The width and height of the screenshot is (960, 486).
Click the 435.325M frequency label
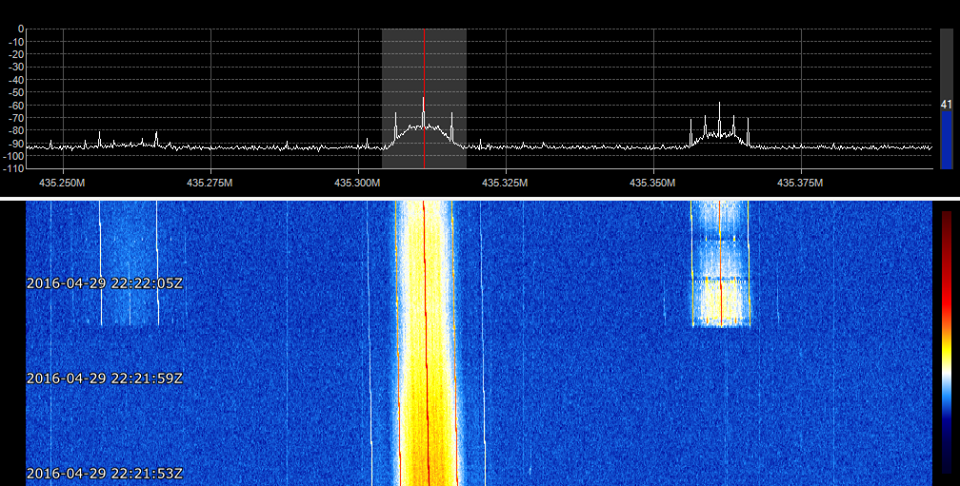[x=506, y=183]
